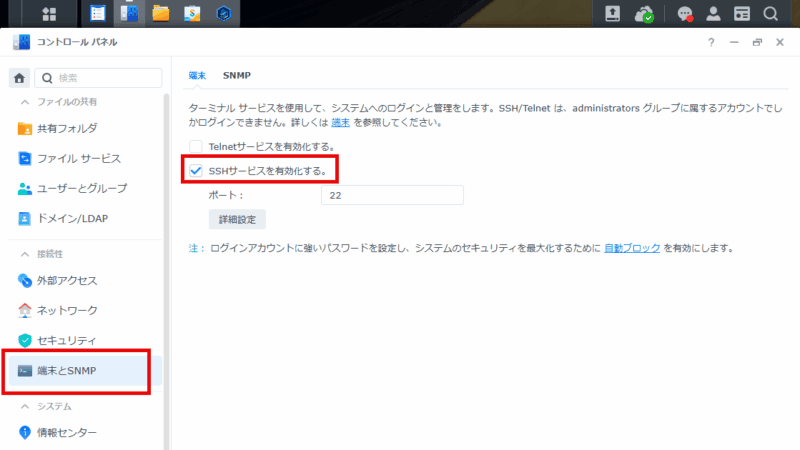Click the Control Panel home icon
This screenshot has width=800, height=450.
[19, 78]
